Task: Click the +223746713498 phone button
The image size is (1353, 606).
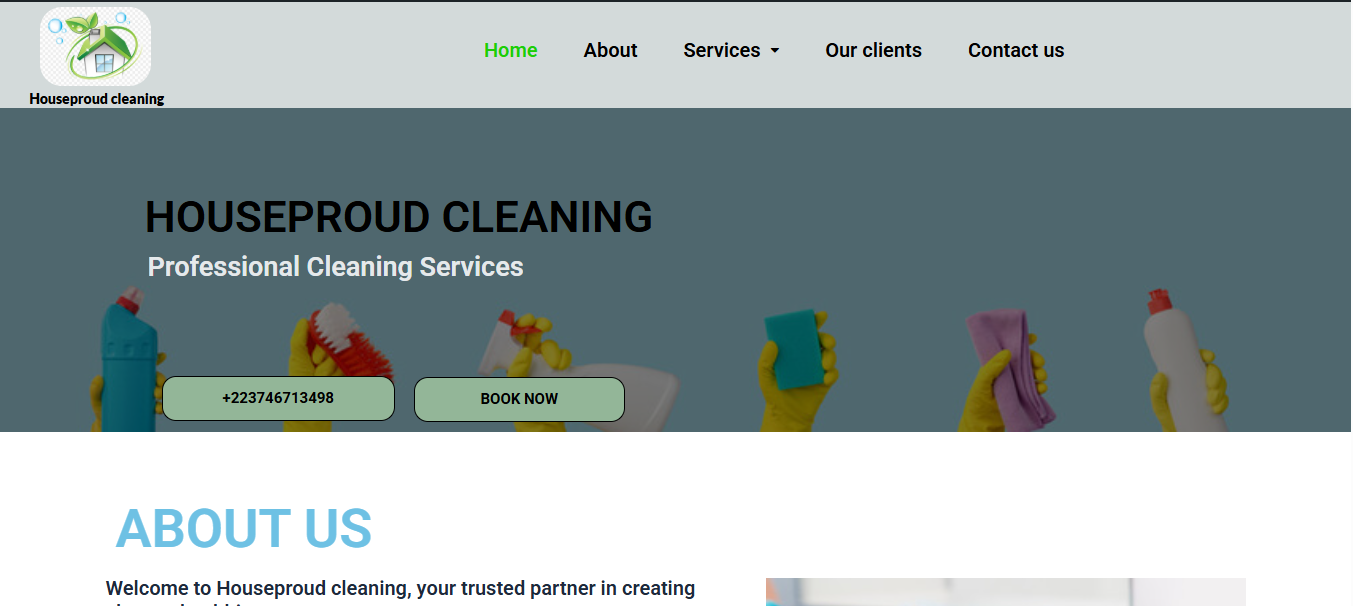Action: click(x=278, y=398)
